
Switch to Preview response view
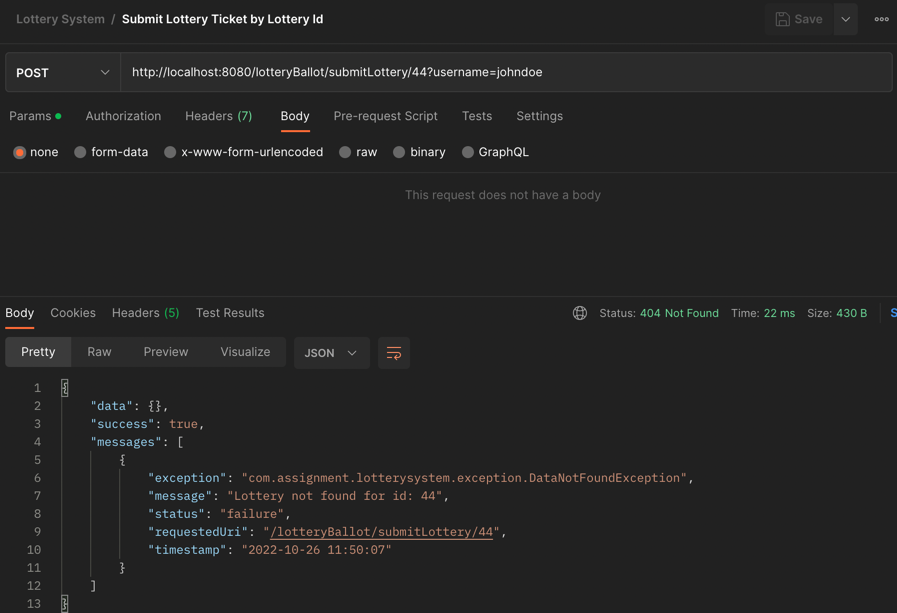[166, 352]
